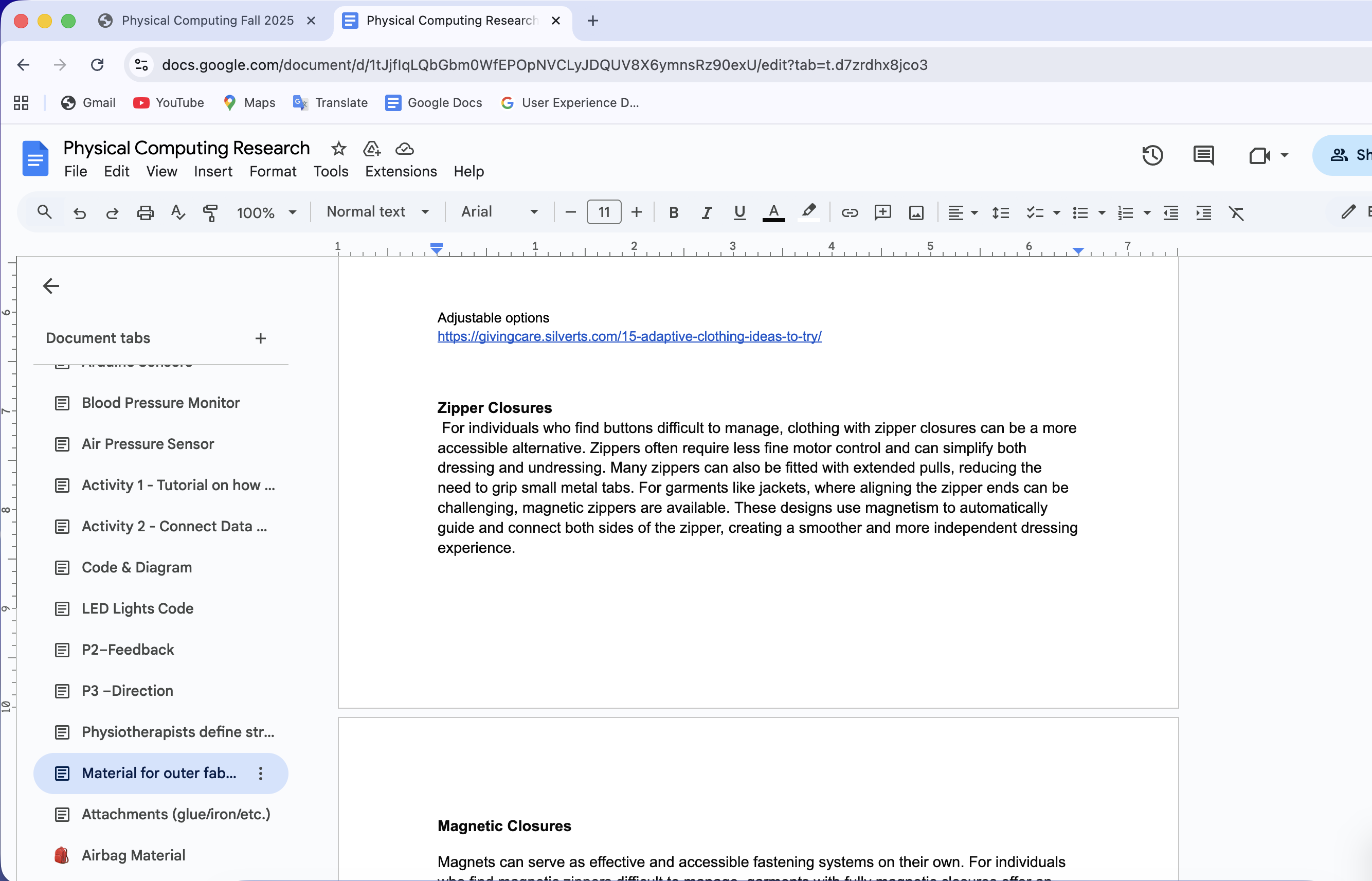
Task: Open the comments panel icon
Action: click(1203, 155)
